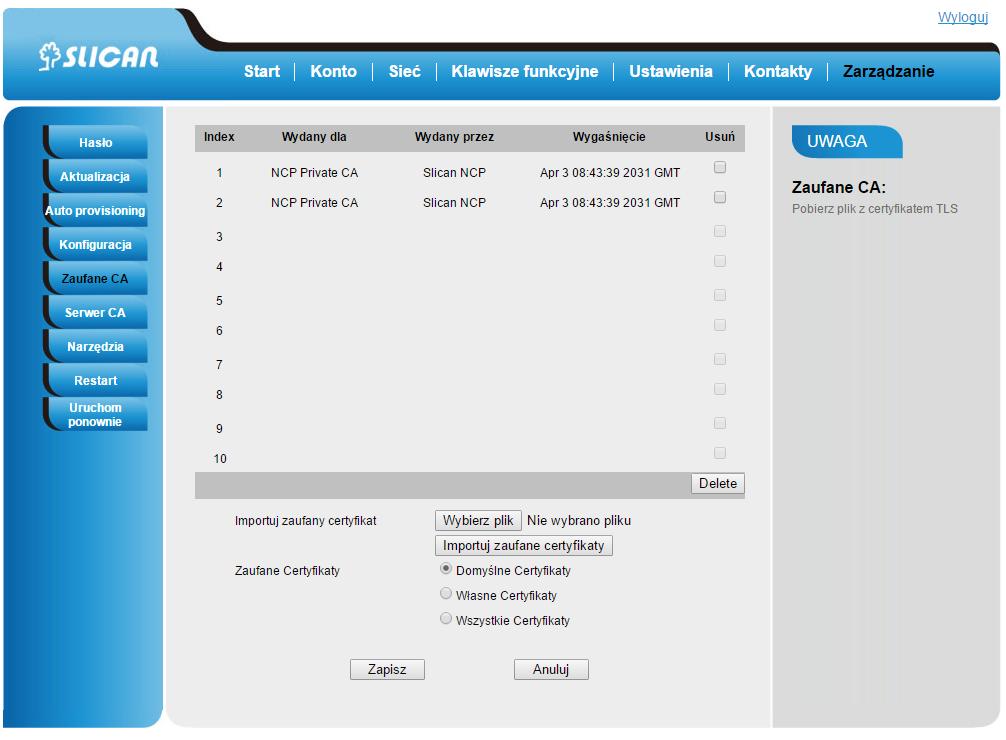Open Auto provisioning sidebar item
This screenshot has width=1006, height=740.
96,211
